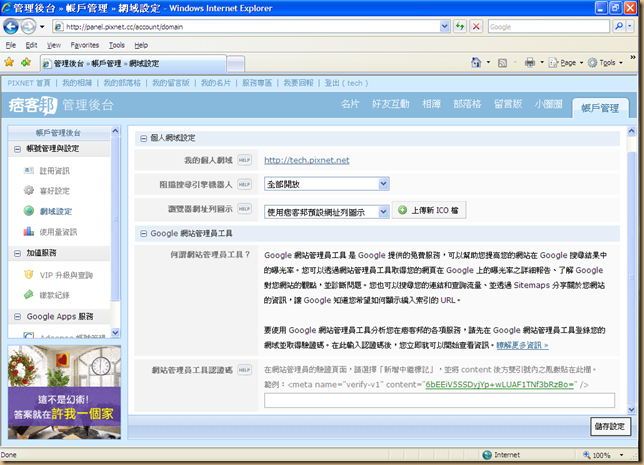The width and height of the screenshot is (644, 465).
Task: Click HELP icon beside 阻擋搜尋引擎機器人
Action: click(244, 184)
